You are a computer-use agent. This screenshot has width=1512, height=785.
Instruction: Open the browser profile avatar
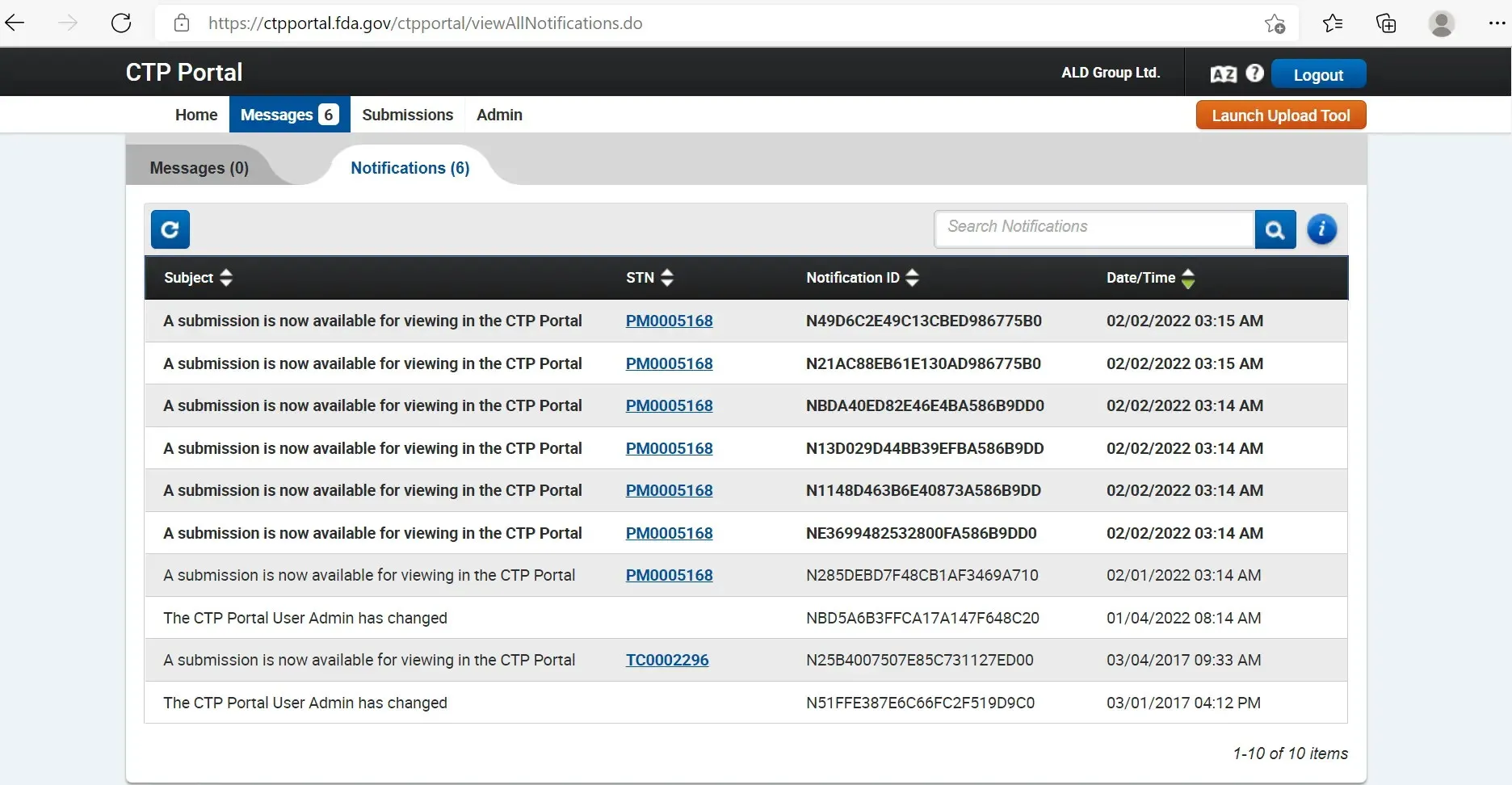point(1442,23)
